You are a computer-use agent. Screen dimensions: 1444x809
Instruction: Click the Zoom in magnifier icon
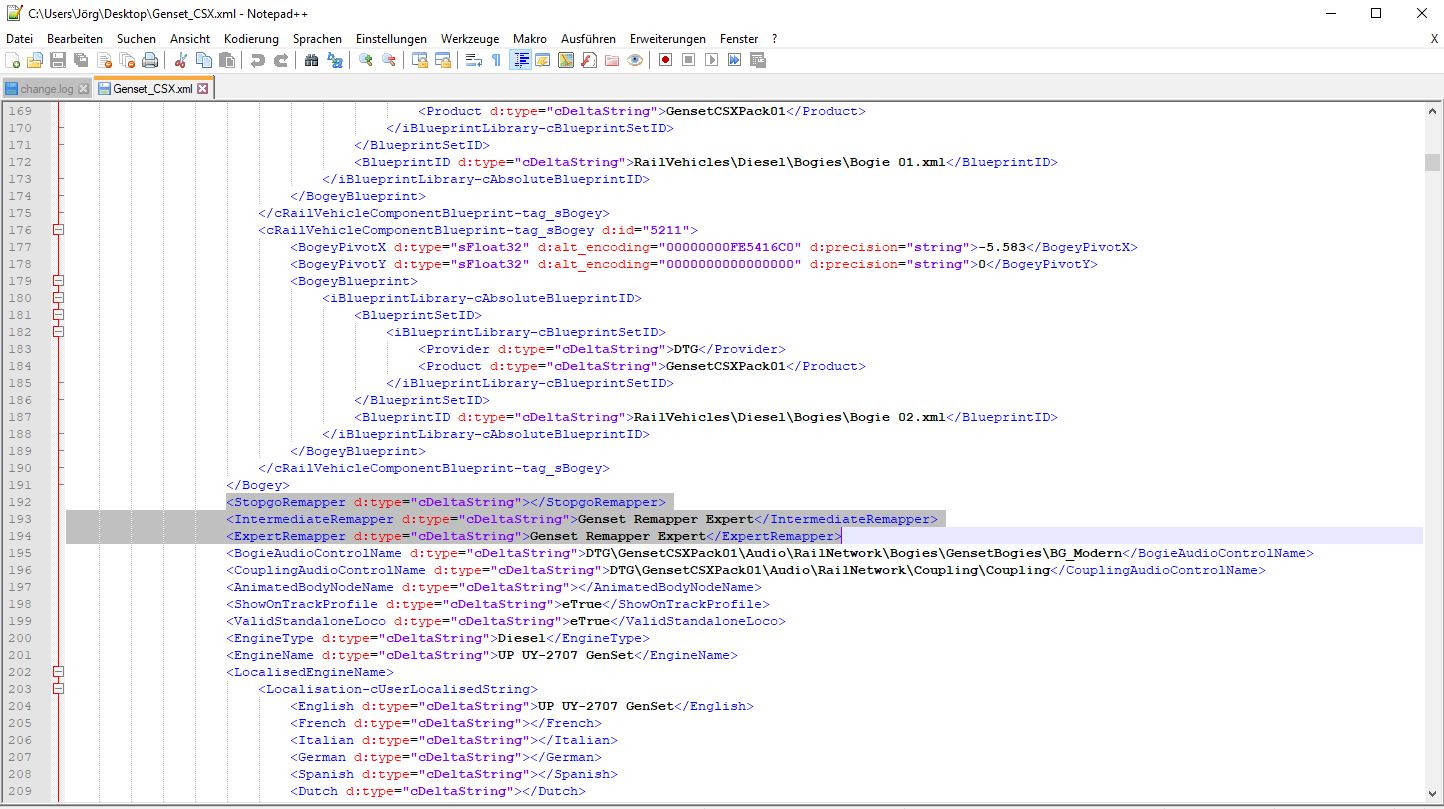[x=366, y=60]
